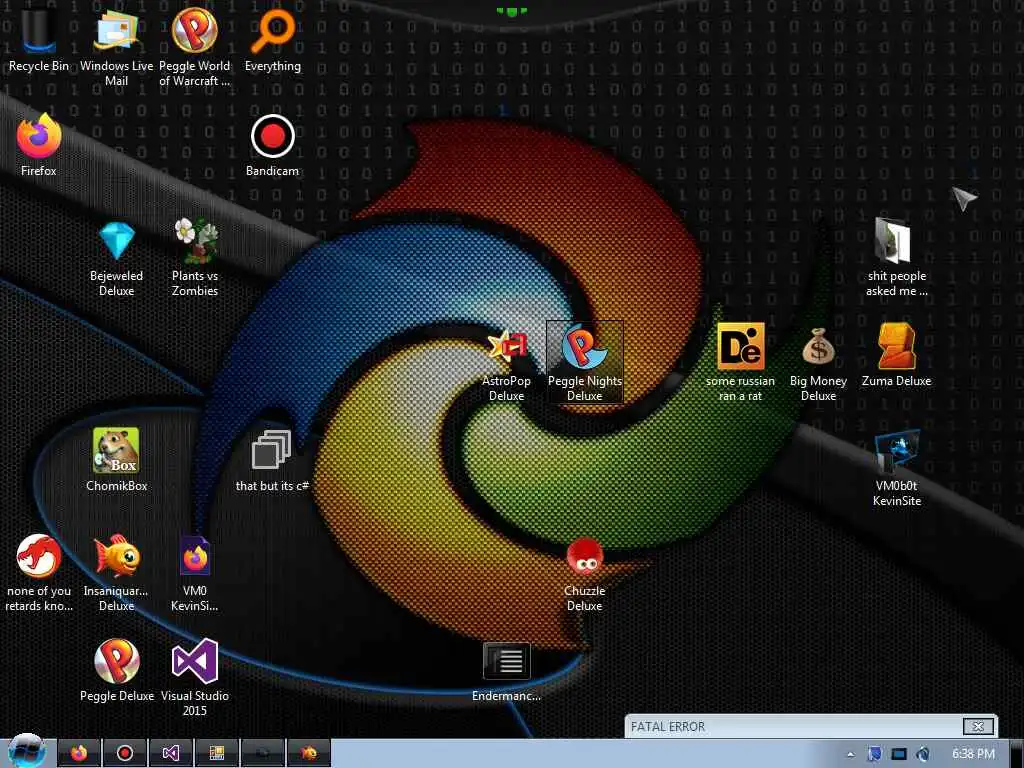Select the Firefox desktop shortcut
This screenshot has height=768, width=1024.
pyautogui.click(x=39, y=145)
